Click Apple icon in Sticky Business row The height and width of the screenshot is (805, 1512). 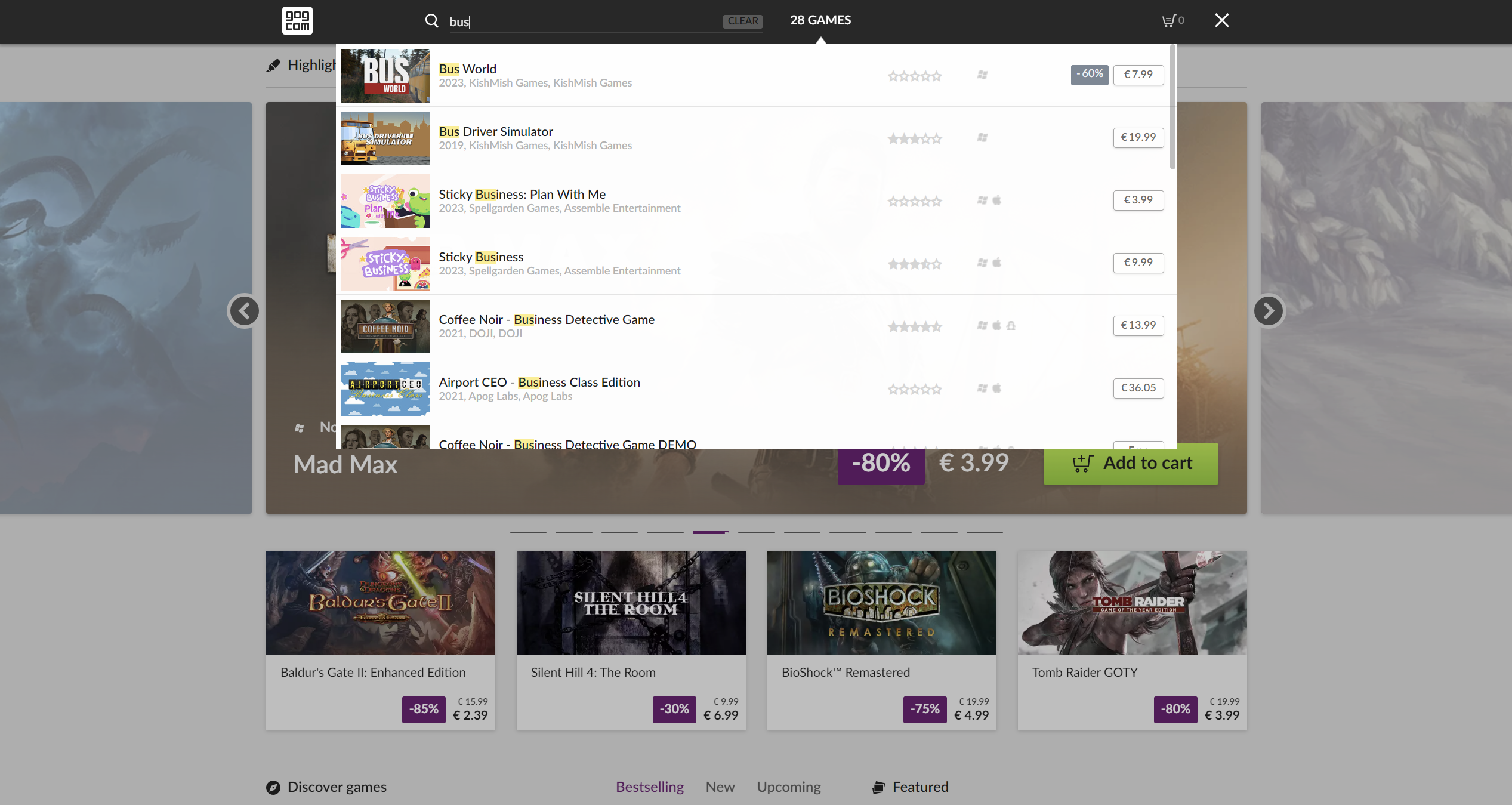996,263
